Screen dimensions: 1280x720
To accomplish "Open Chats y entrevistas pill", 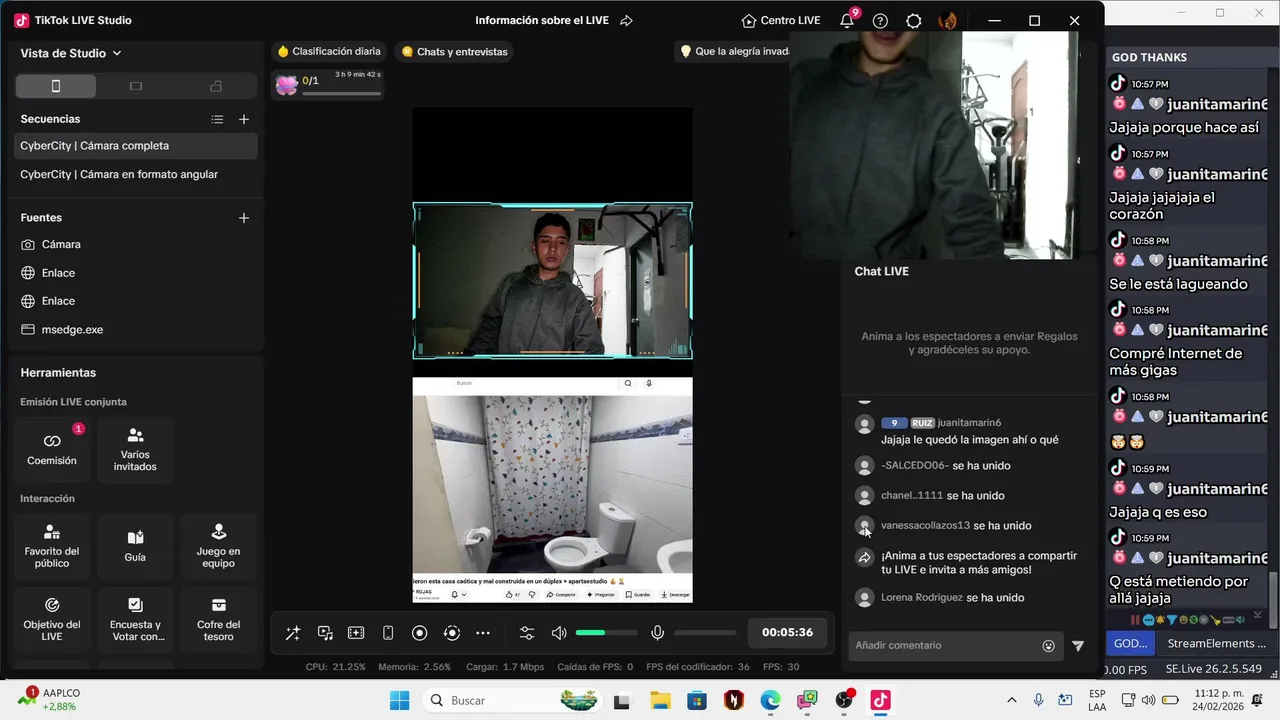I will tap(454, 52).
